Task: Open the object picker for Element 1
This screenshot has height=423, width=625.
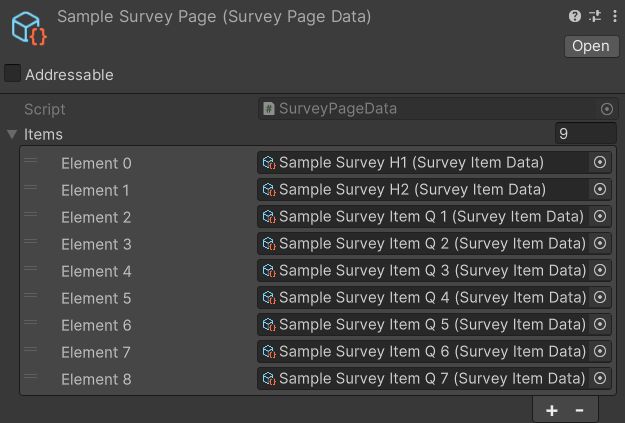Action: coord(600,189)
